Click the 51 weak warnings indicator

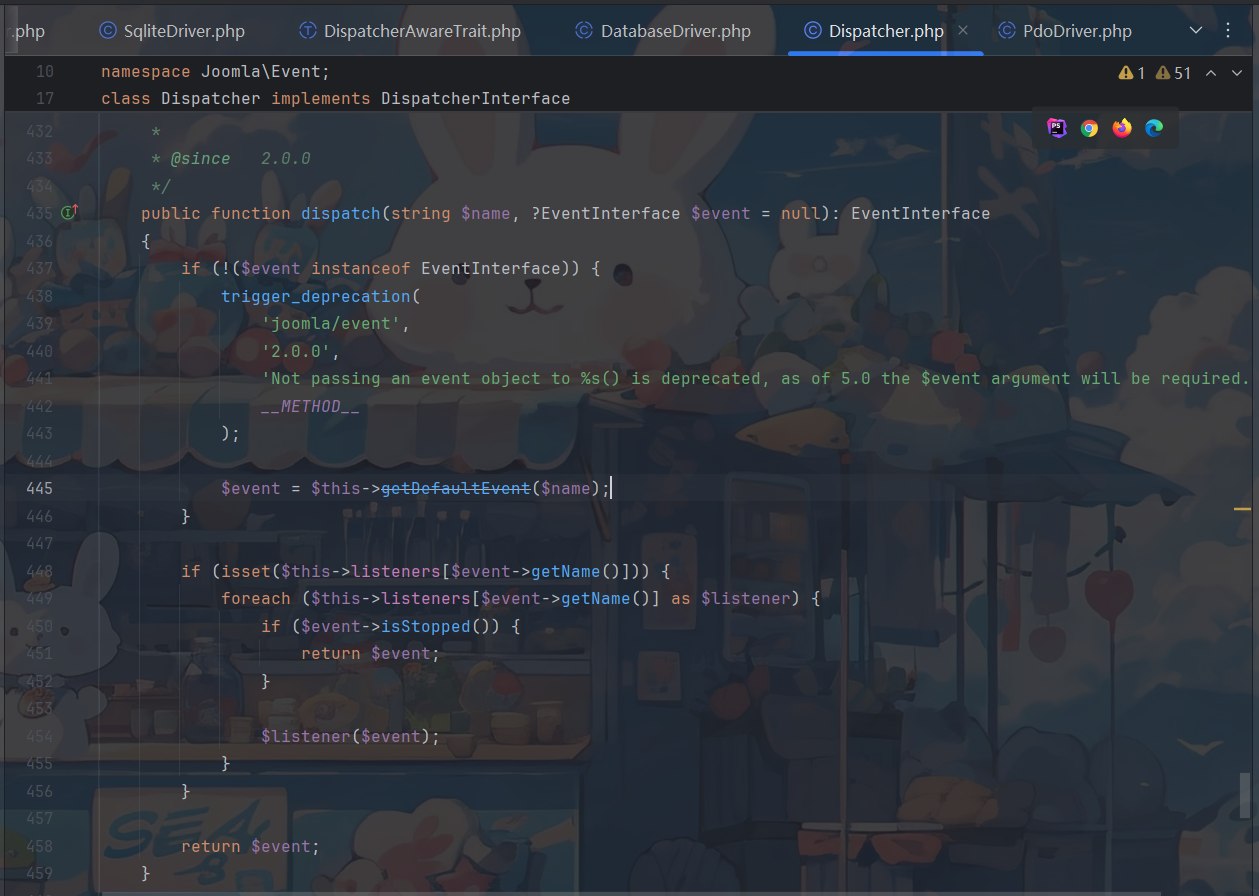pos(1173,73)
